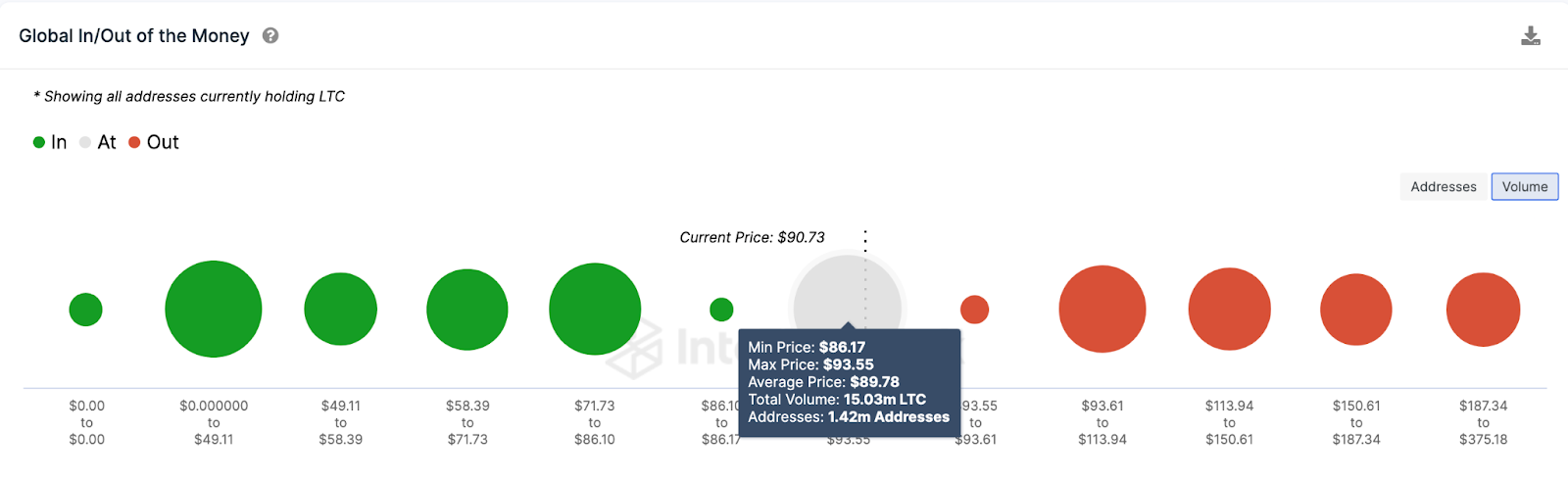Image resolution: width=1568 pixels, height=481 pixels.
Task: Toggle the green In legend marker
Action: point(39,142)
